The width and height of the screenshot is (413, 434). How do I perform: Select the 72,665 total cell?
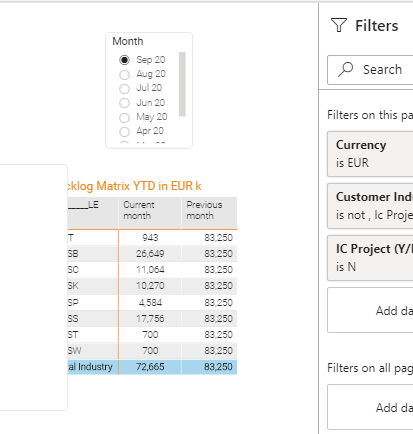[x=150, y=367]
